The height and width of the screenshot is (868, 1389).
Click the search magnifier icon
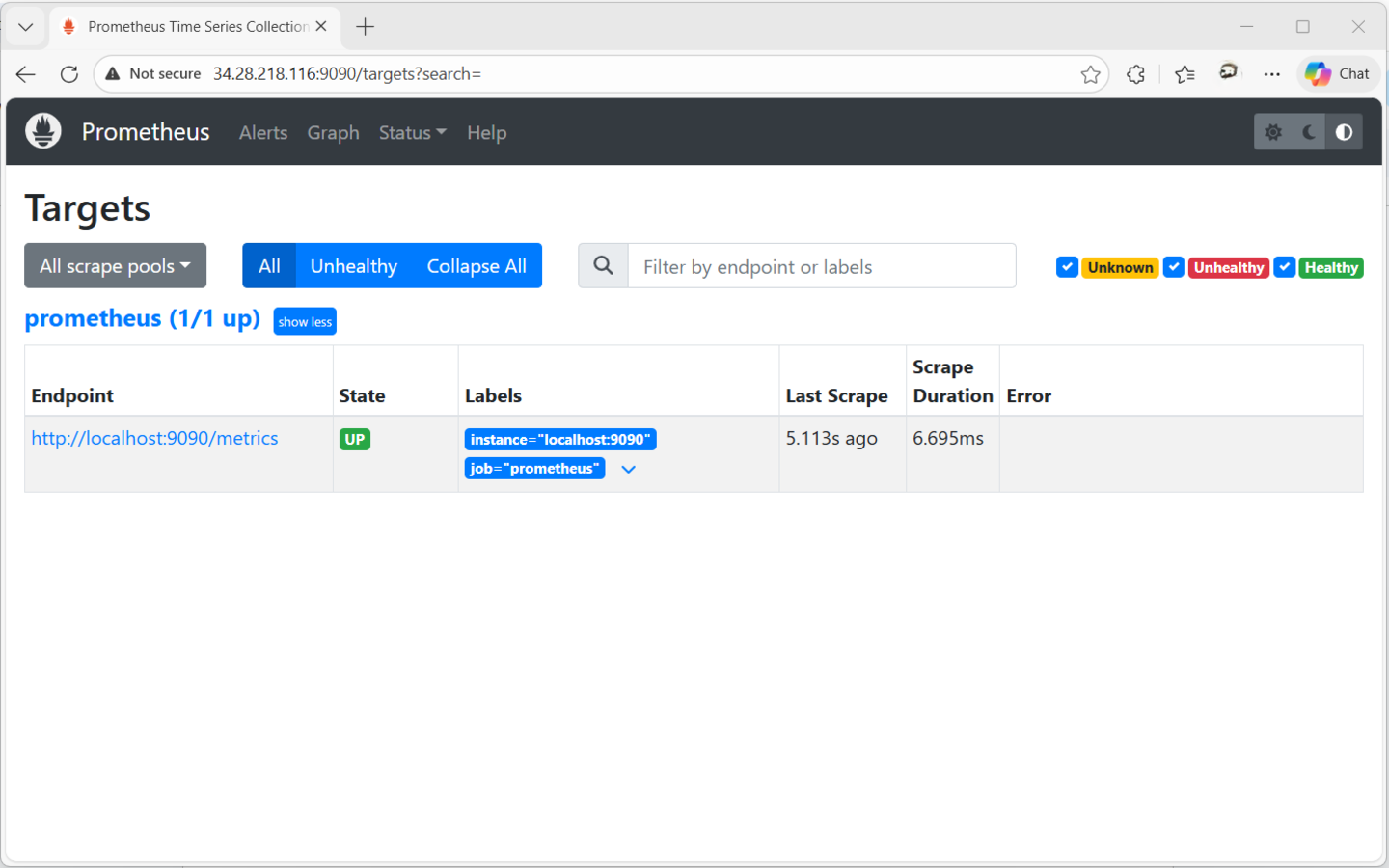pyautogui.click(x=603, y=266)
